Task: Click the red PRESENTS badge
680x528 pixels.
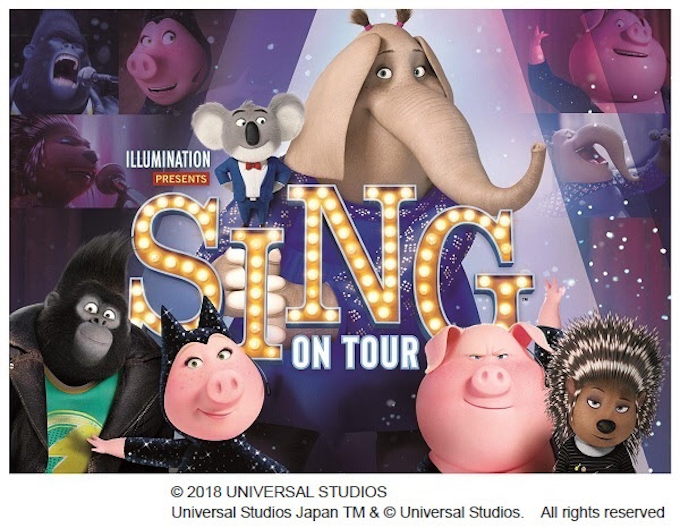Action: (181, 179)
